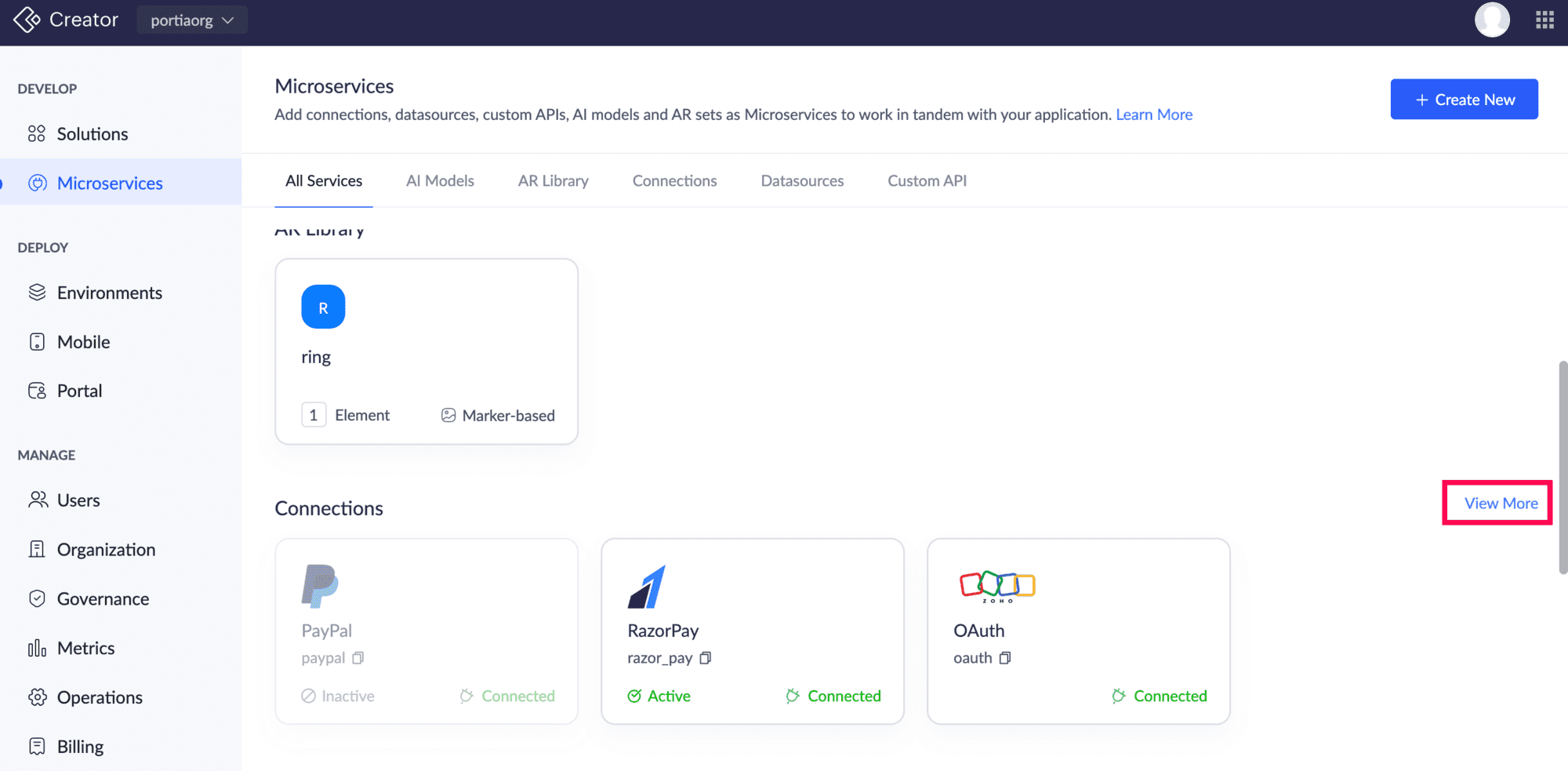Click the Zoho OAuth logo icon
1568x771 pixels.
(997, 586)
